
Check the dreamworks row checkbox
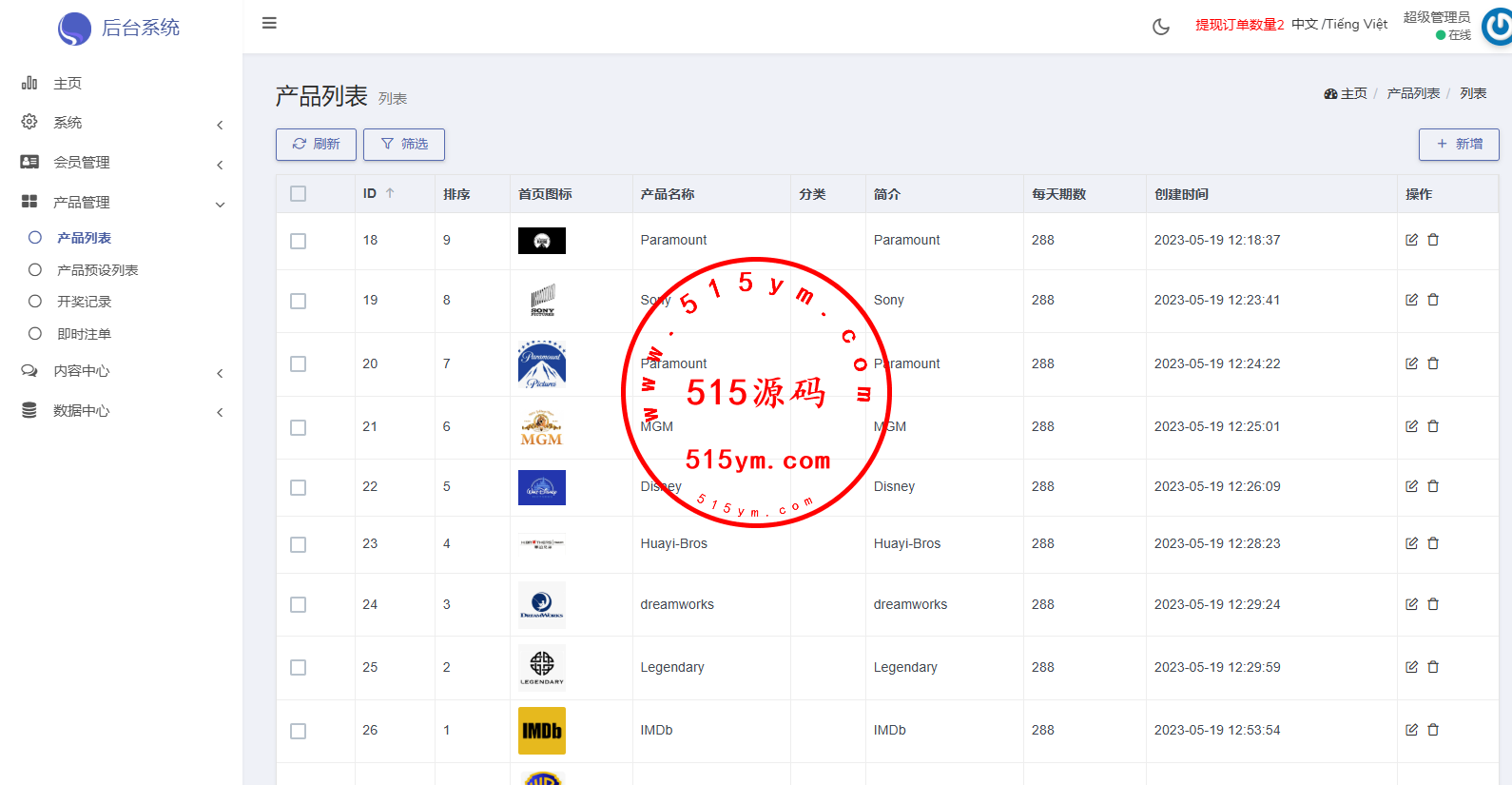[x=299, y=605]
